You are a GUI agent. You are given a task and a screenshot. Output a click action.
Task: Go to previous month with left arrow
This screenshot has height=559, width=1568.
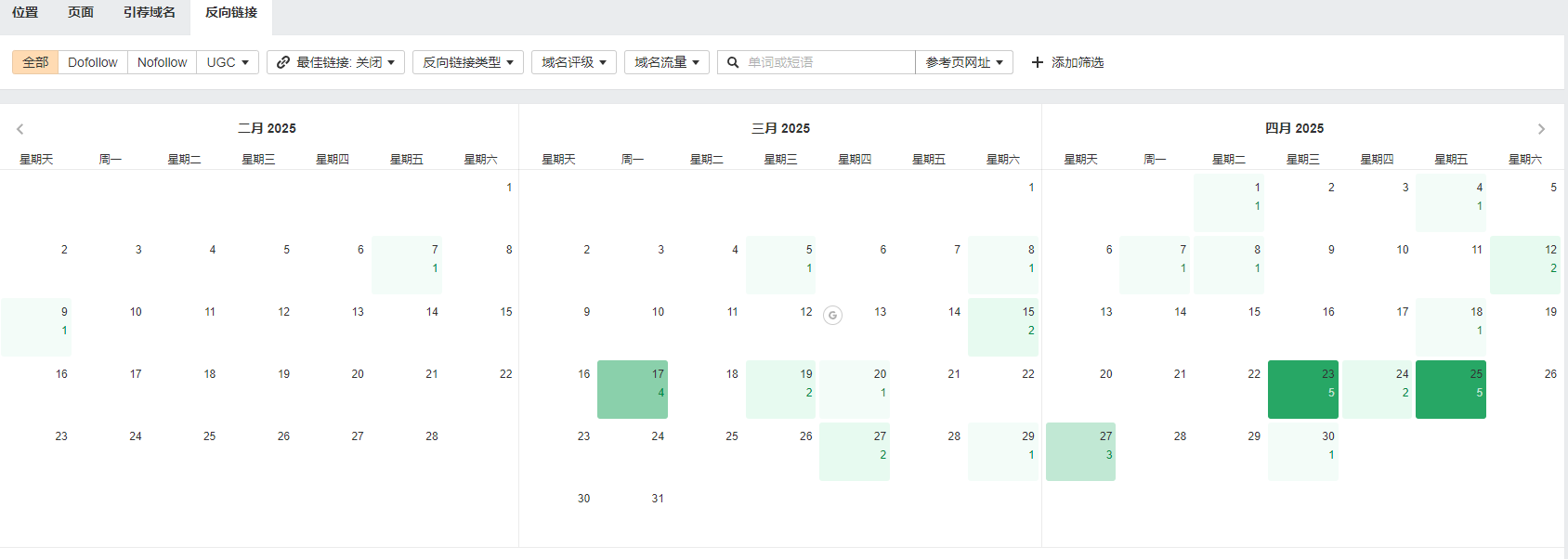[x=20, y=129]
